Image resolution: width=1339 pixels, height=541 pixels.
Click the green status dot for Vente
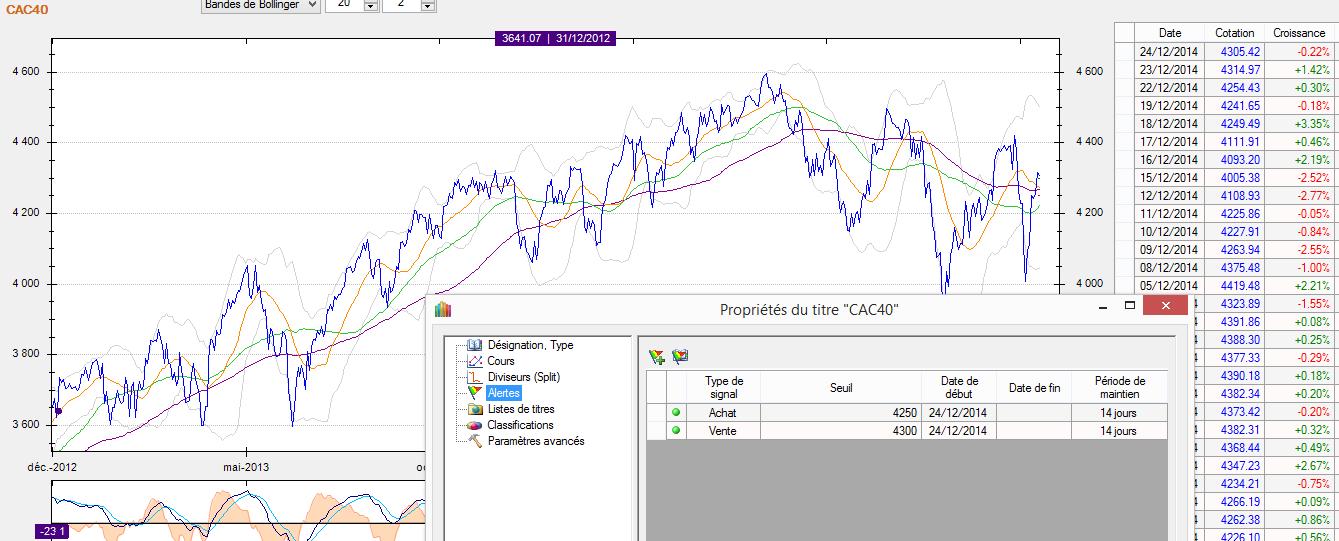(x=675, y=431)
